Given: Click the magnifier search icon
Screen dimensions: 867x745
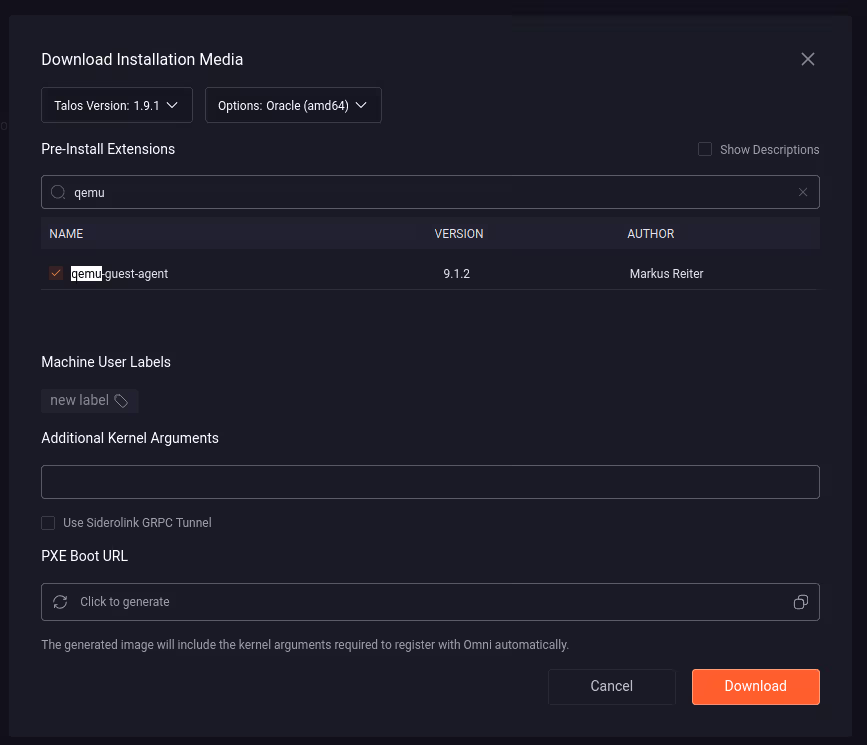Looking at the screenshot, I should click(x=58, y=192).
